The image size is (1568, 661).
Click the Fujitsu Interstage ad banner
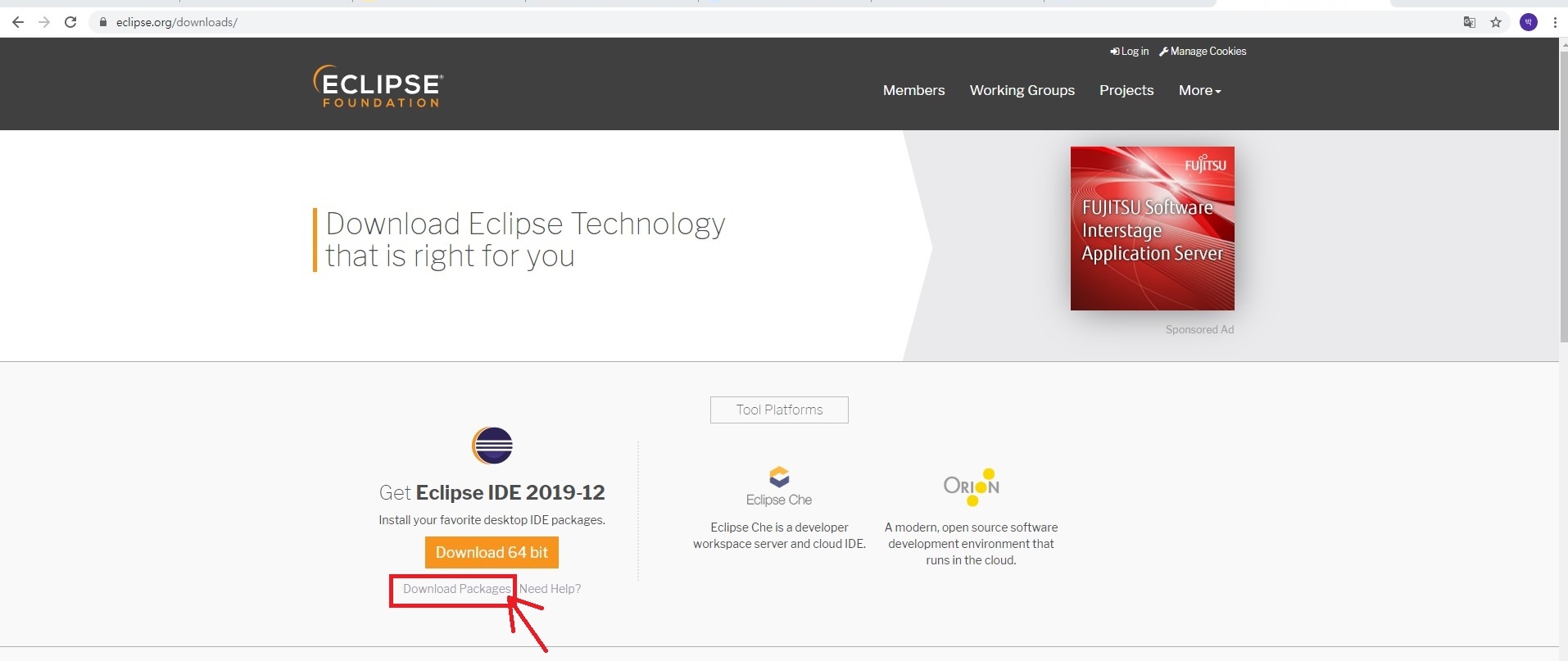[1153, 229]
